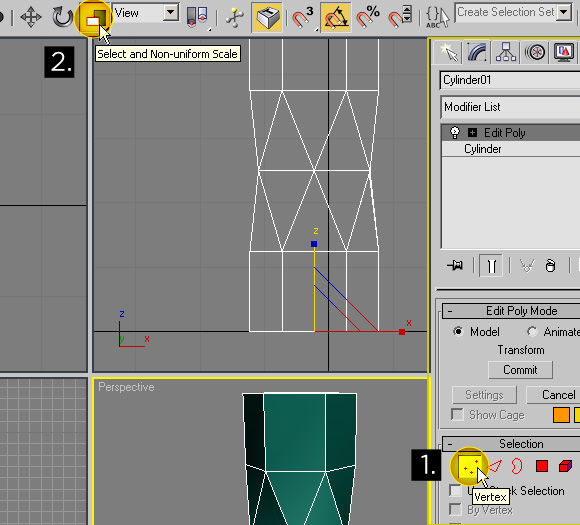The image size is (580, 525).
Task: Toggle the Keyboard Shortcut Override icon
Action: point(266,17)
